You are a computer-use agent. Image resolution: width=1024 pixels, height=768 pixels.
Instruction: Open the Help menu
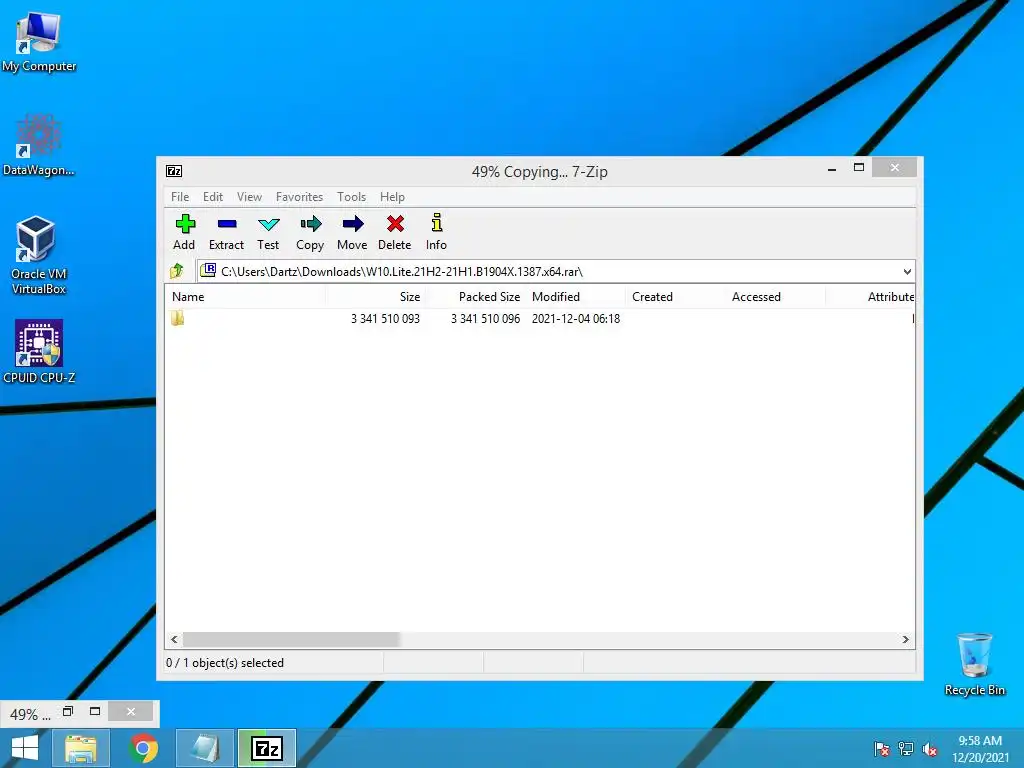(x=392, y=197)
